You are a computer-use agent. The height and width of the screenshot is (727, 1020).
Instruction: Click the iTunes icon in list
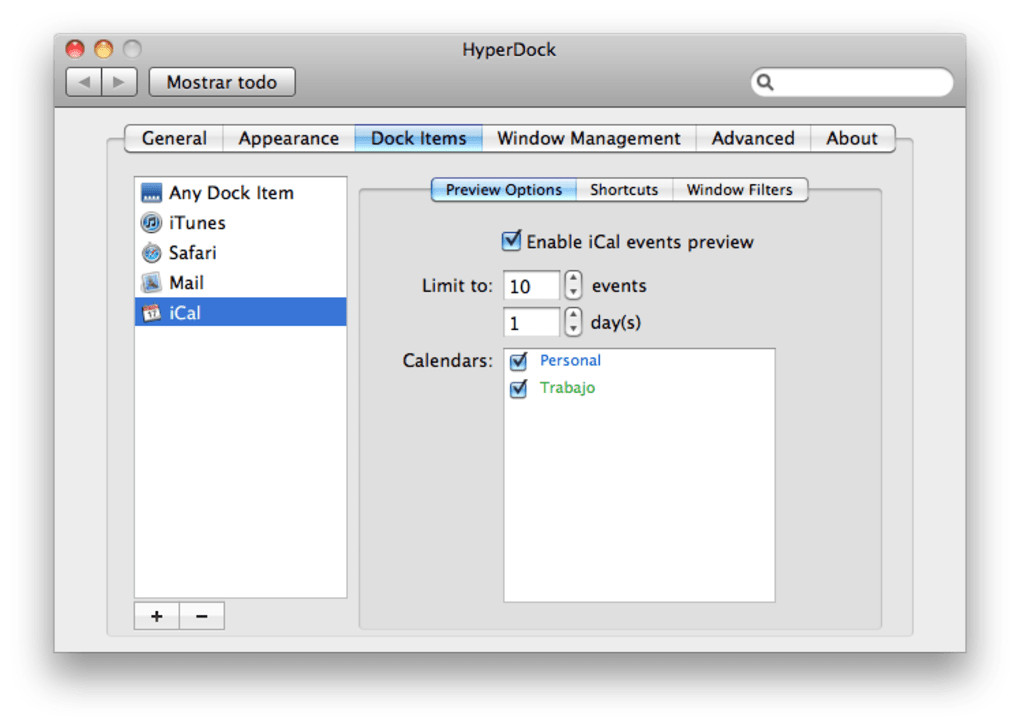[x=151, y=222]
